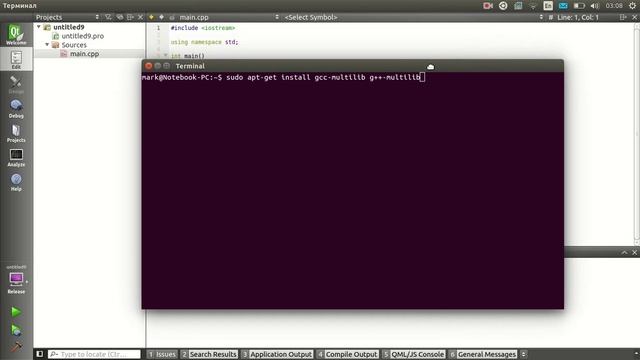Open the system power gear menu

pos(632,6)
